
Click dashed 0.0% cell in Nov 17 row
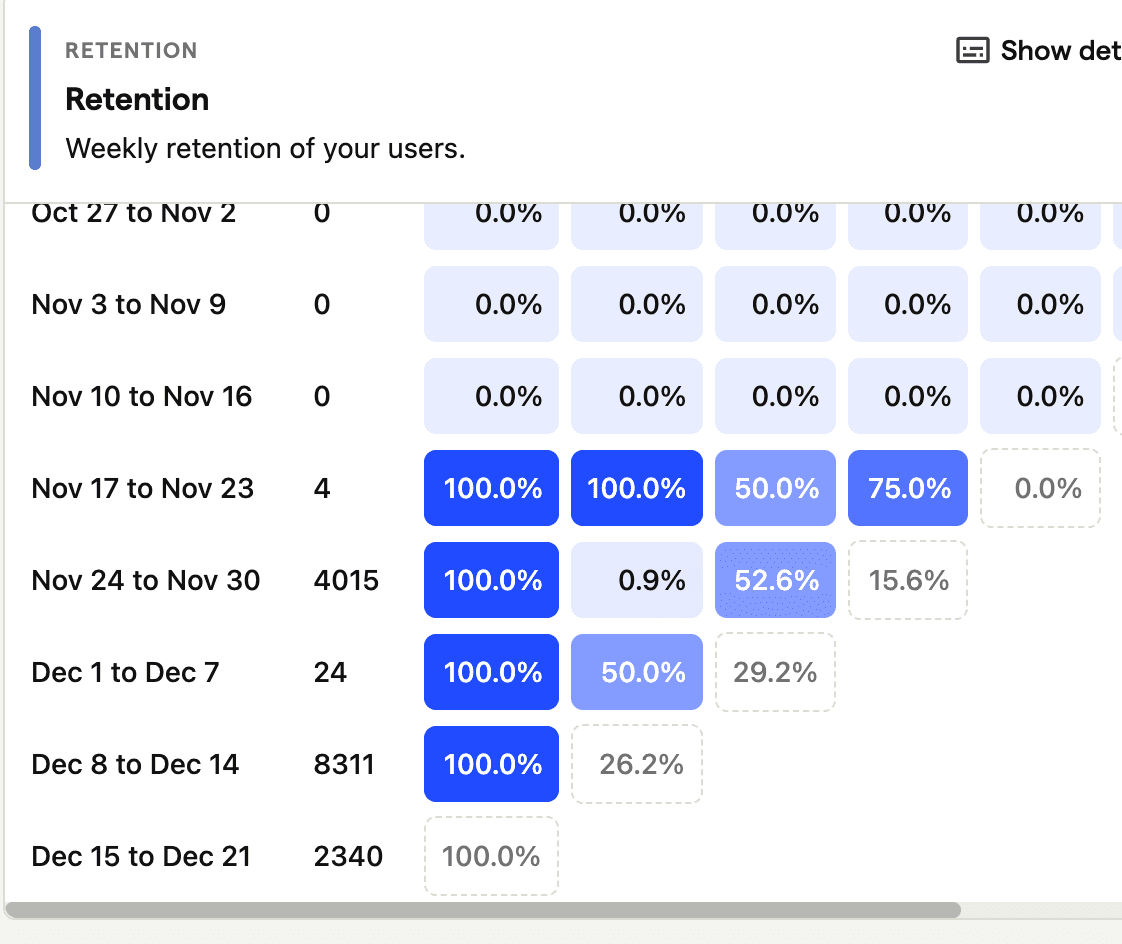click(x=1041, y=488)
